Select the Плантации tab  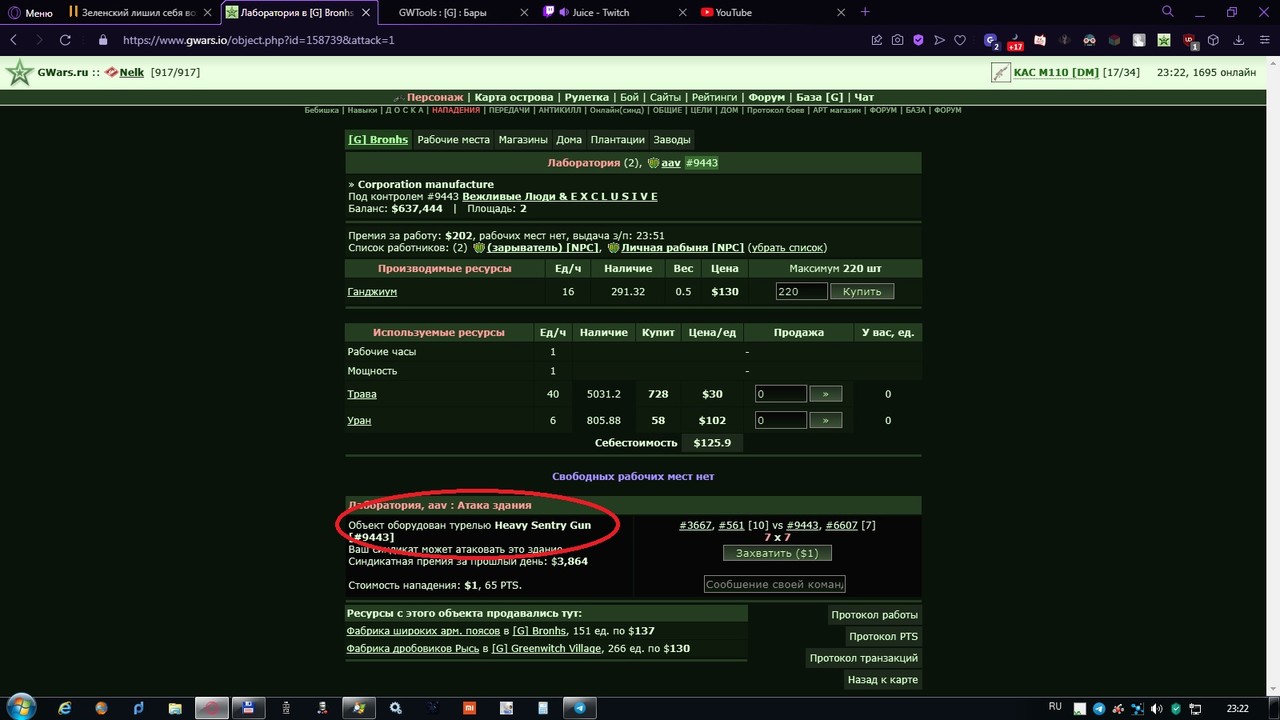point(617,140)
